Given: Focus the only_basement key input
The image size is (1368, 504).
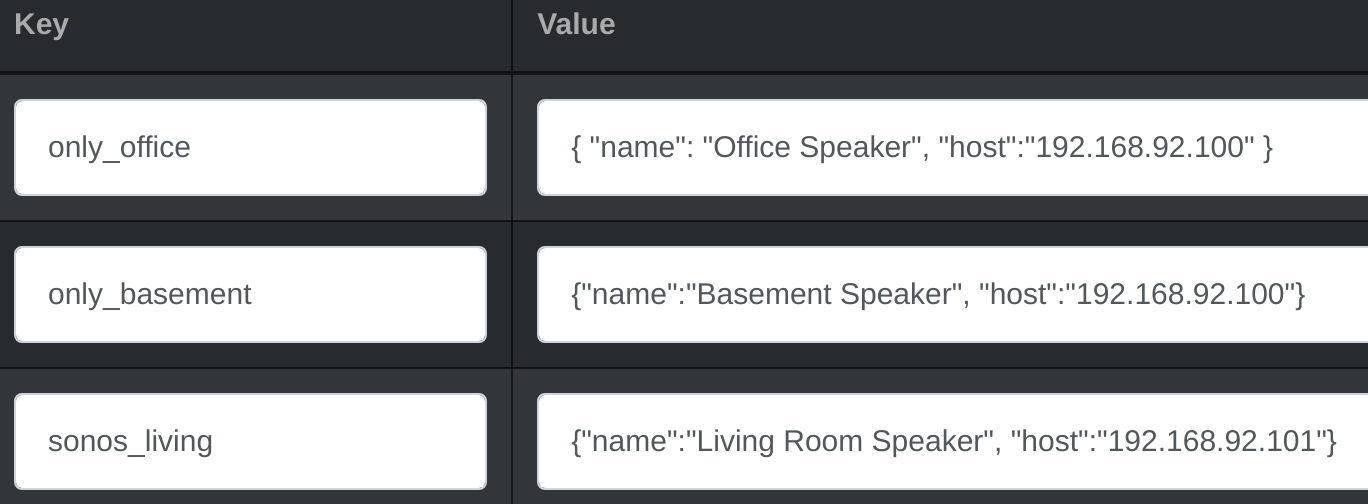Looking at the screenshot, I should click(250, 294).
